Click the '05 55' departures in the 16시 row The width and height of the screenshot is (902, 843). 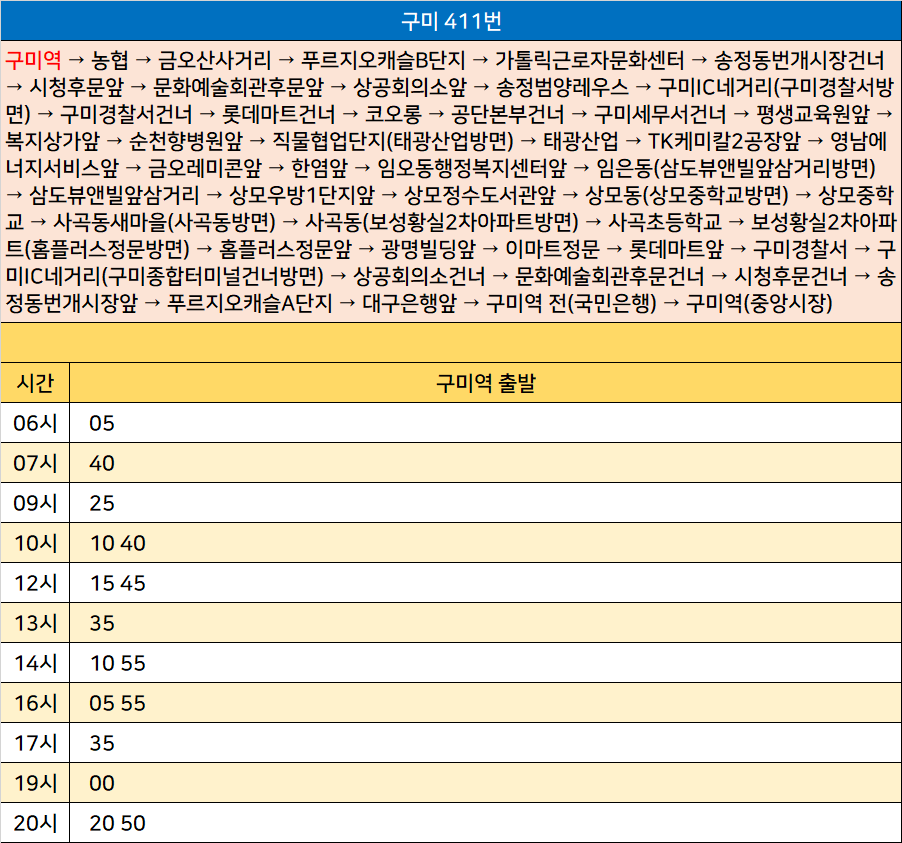[x=117, y=703]
